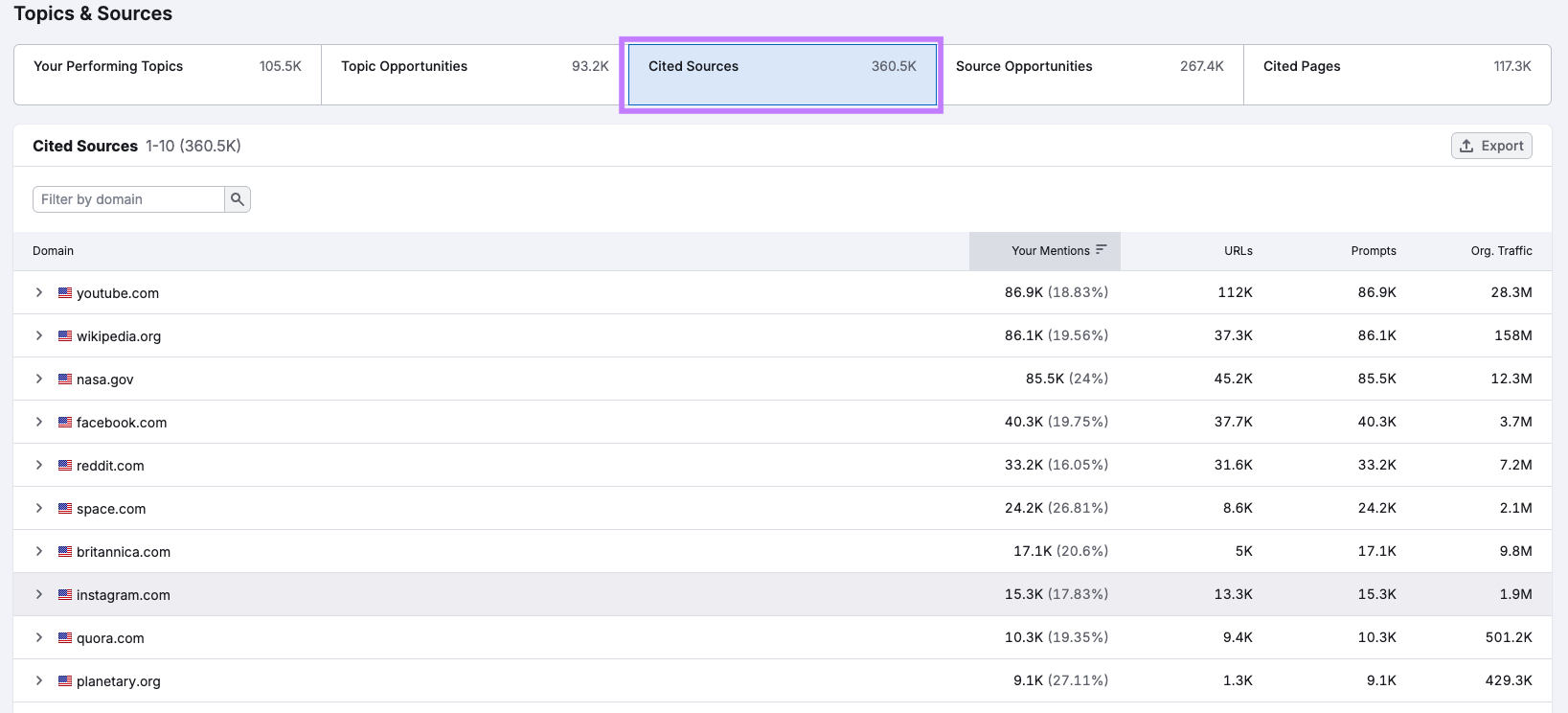
Task: Click the 112K URLs value
Action: pyautogui.click(x=1236, y=292)
